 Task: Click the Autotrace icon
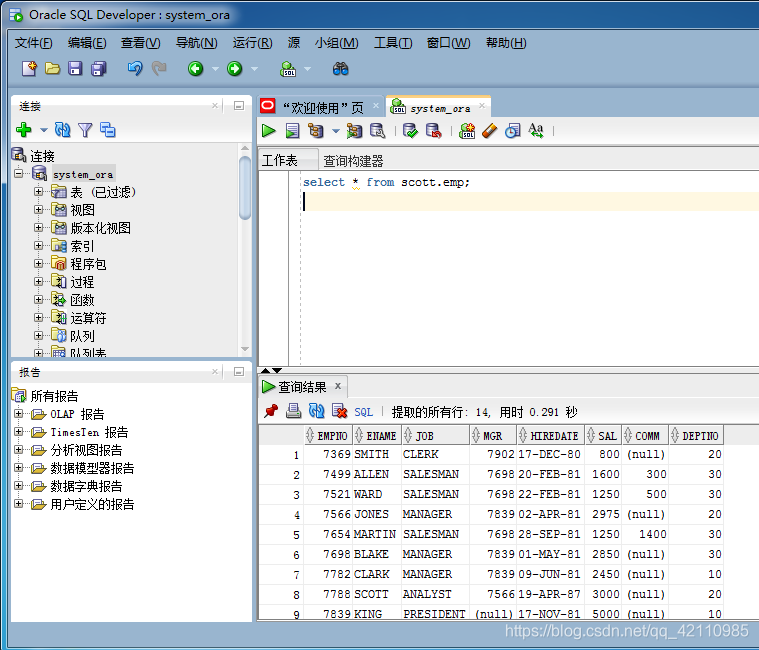354,131
